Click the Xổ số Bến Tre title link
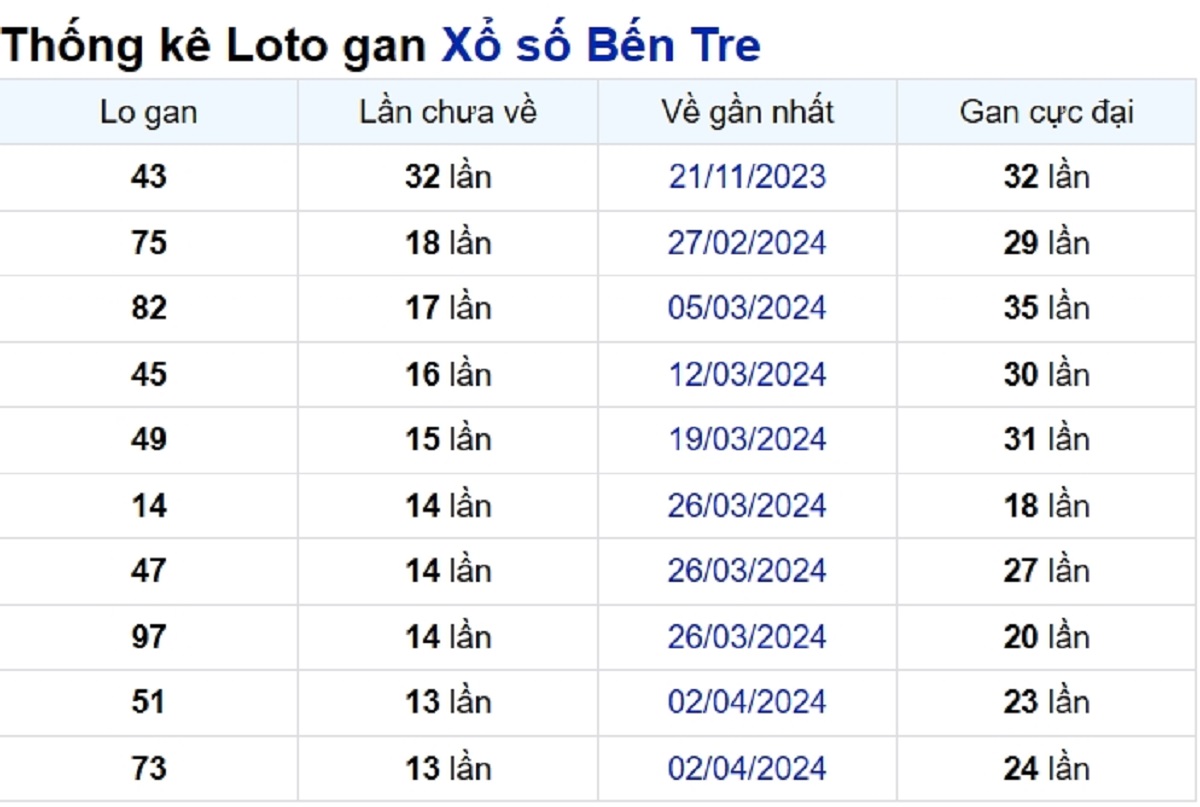1200x807 pixels. [x=600, y=45]
